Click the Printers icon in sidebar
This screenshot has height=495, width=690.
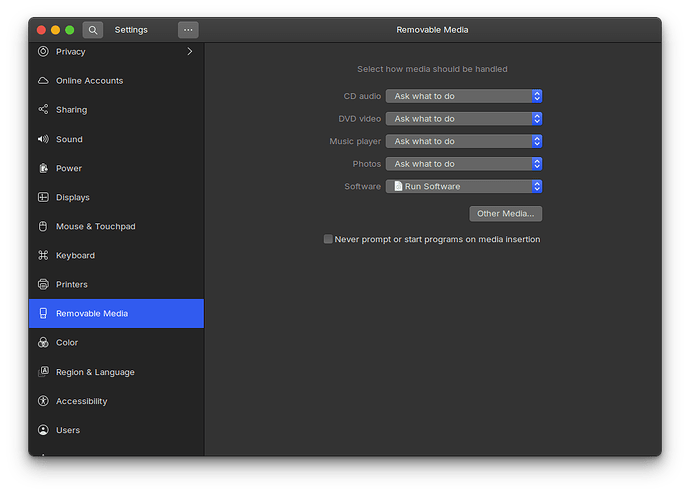[x=43, y=284]
